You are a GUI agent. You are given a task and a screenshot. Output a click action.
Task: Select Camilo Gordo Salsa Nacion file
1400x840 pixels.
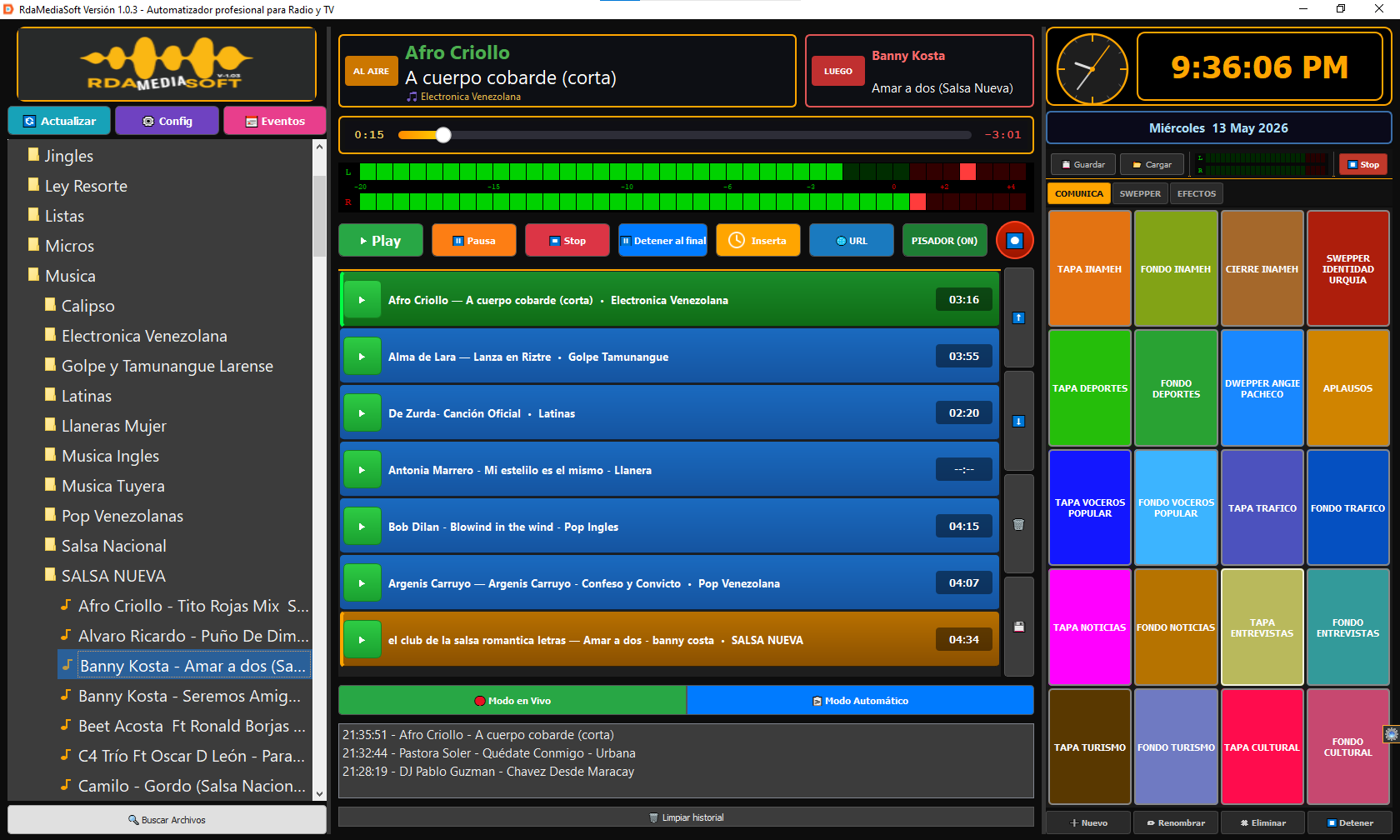[184, 786]
